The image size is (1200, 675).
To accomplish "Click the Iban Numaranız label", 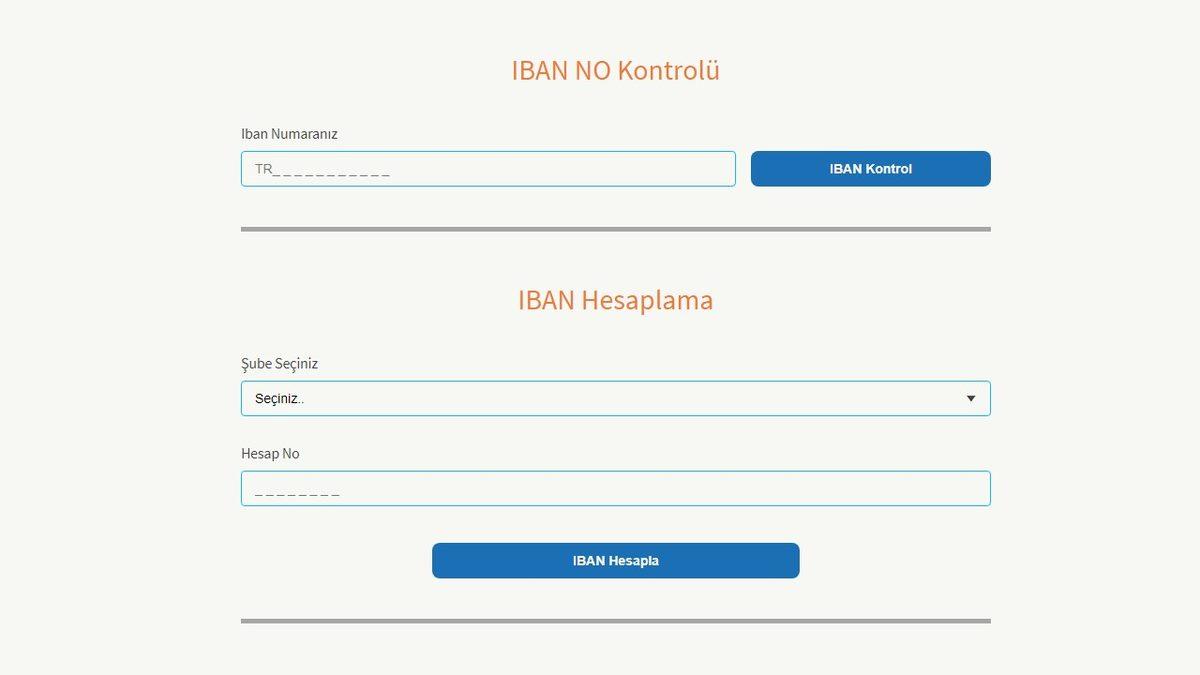I will (x=289, y=133).
